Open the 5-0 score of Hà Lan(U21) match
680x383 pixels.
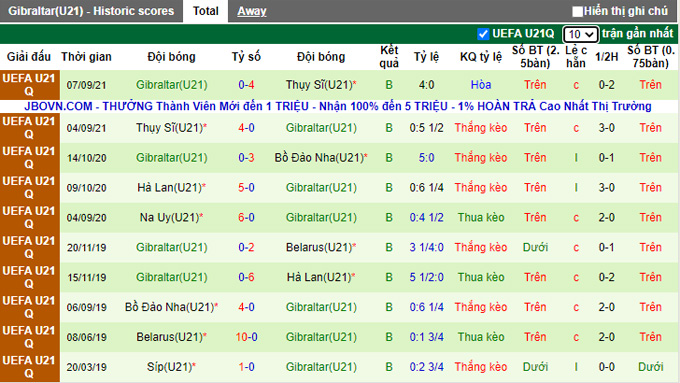(x=246, y=188)
